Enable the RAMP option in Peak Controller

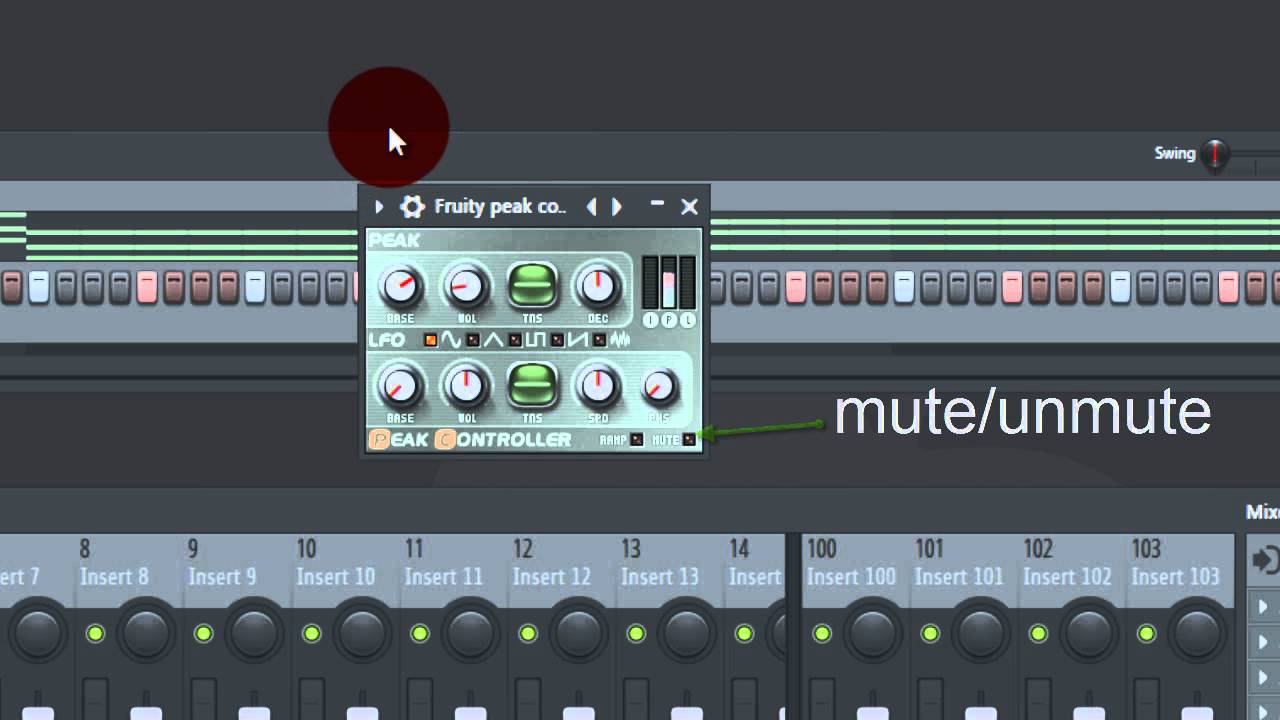point(637,440)
